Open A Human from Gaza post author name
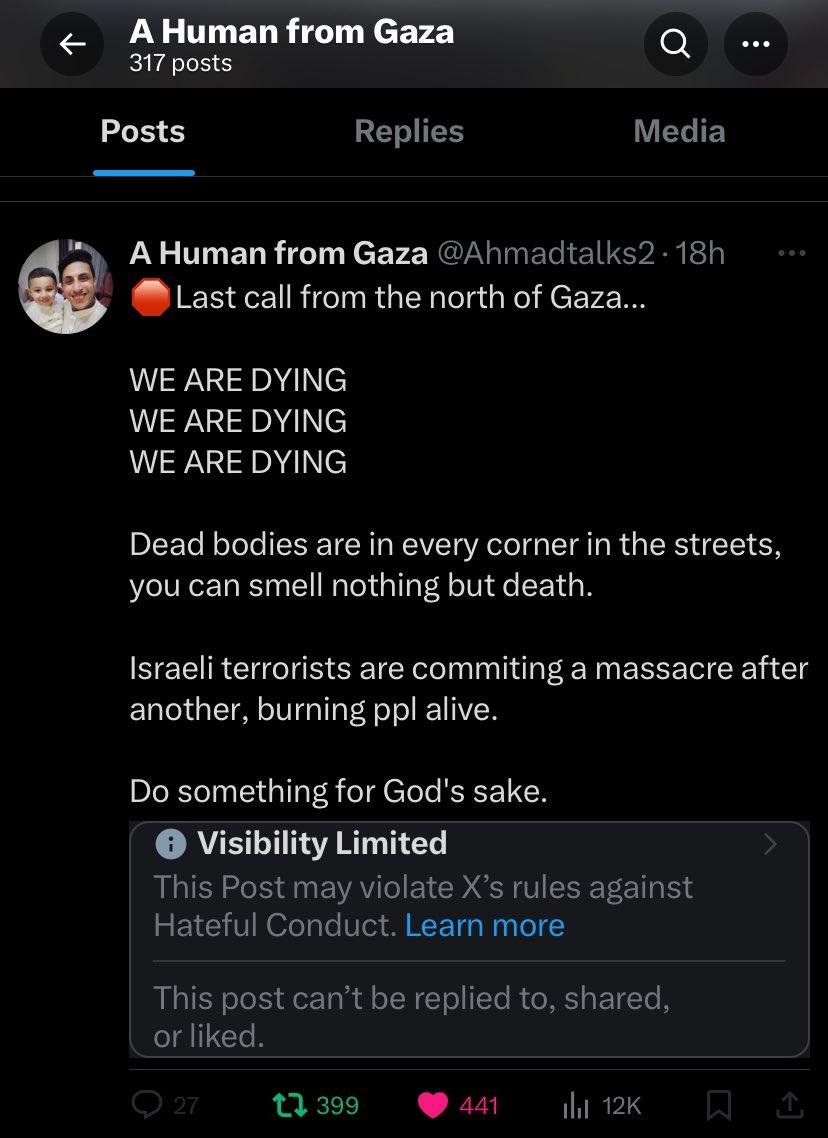The height and width of the screenshot is (1138, 828). click(278, 254)
